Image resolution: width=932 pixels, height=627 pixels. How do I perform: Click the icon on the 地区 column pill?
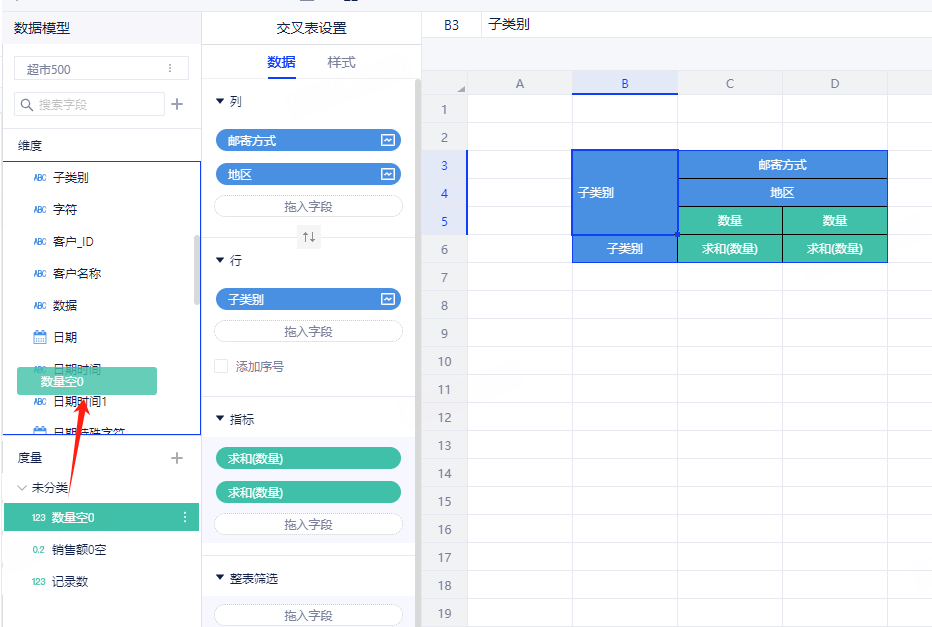tap(387, 175)
